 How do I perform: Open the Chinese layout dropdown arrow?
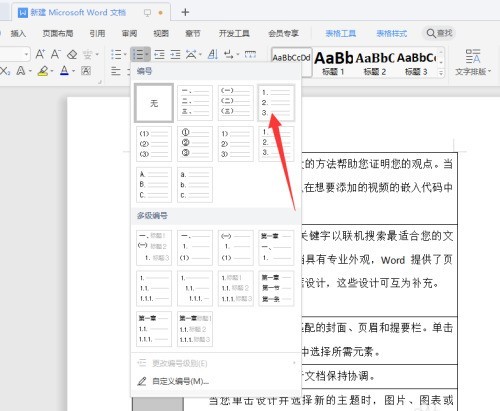[x=200, y=54]
